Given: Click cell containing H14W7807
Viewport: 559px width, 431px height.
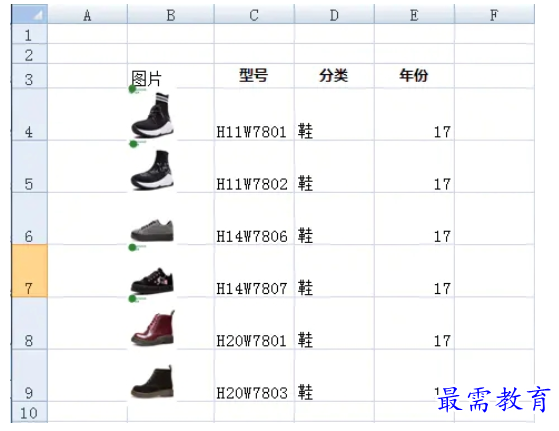Looking at the screenshot, I should pos(254,271).
